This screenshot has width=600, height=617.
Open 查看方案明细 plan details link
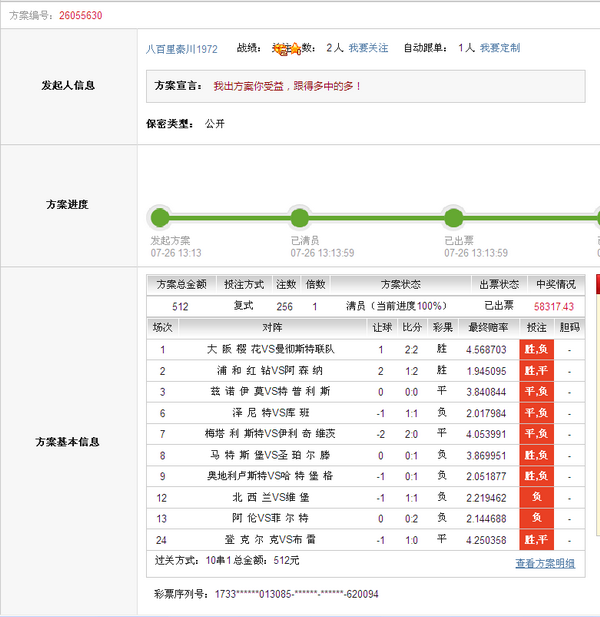pos(544,564)
